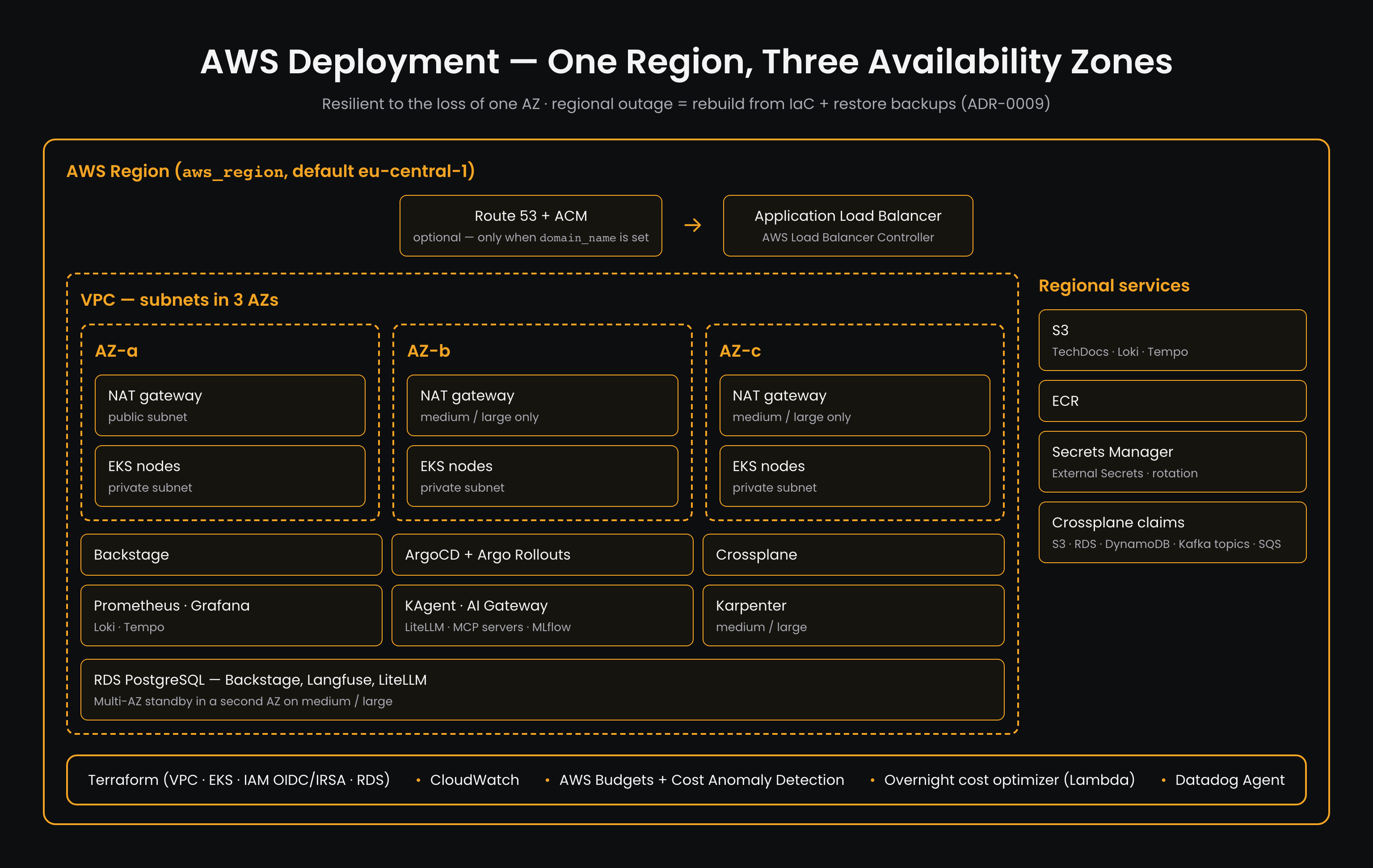The image size is (1373, 868).
Task: Select the EKS nodes box in AZ-a
Action: pyautogui.click(x=230, y=476)
